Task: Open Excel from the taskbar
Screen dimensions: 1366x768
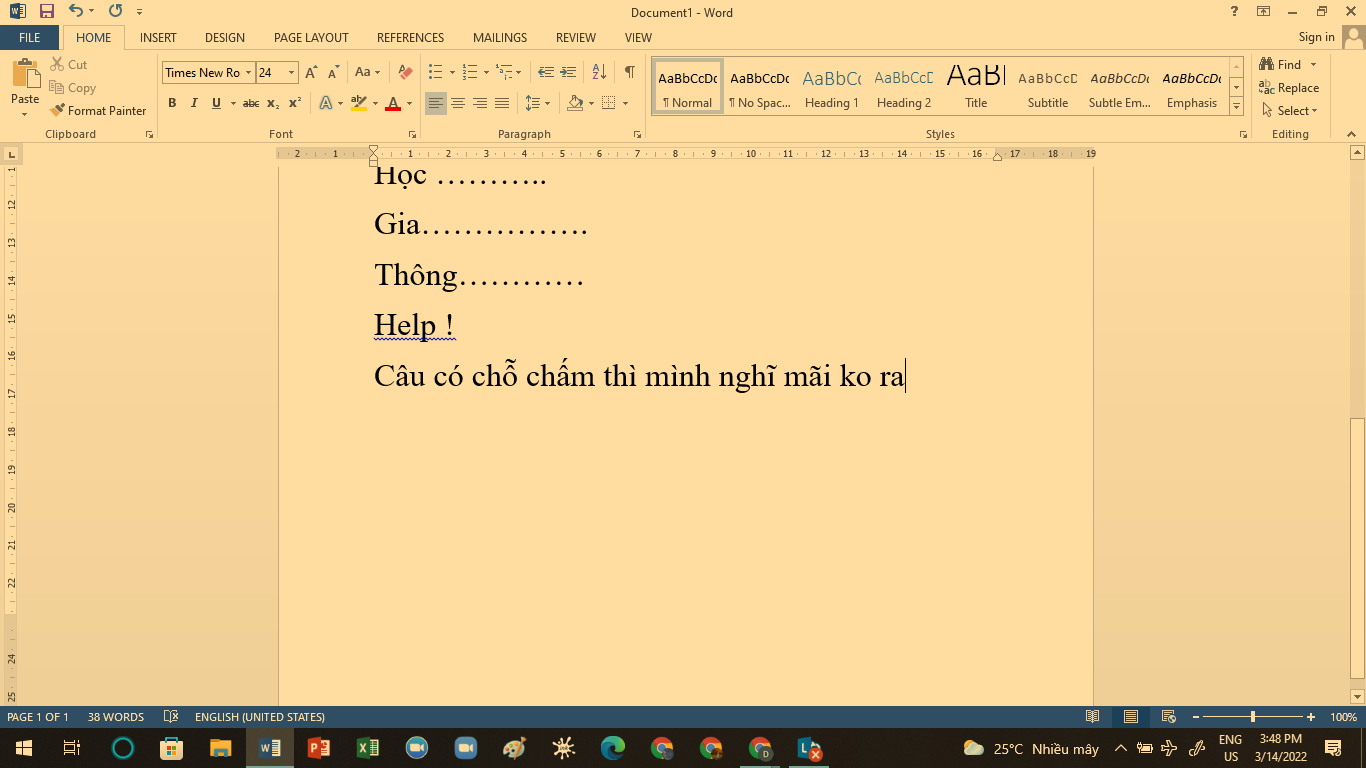Action: click(368, 748)
